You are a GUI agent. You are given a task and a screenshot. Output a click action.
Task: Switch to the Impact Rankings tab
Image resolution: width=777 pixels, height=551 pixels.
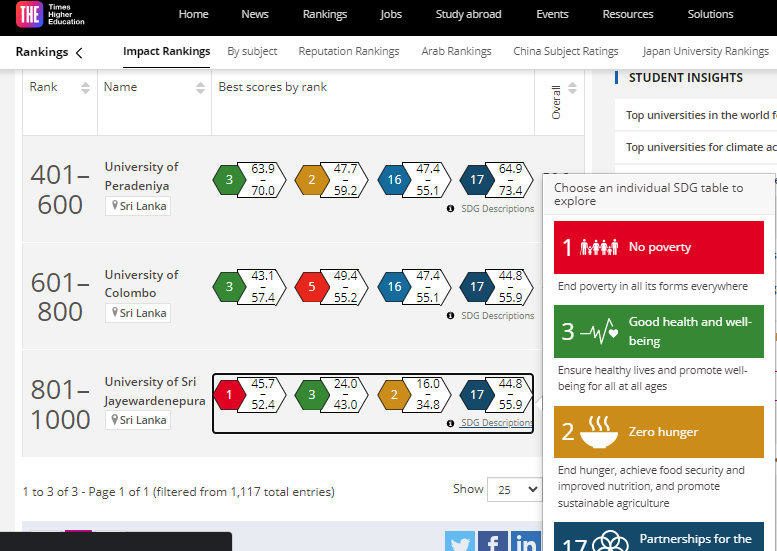(166, 52)
